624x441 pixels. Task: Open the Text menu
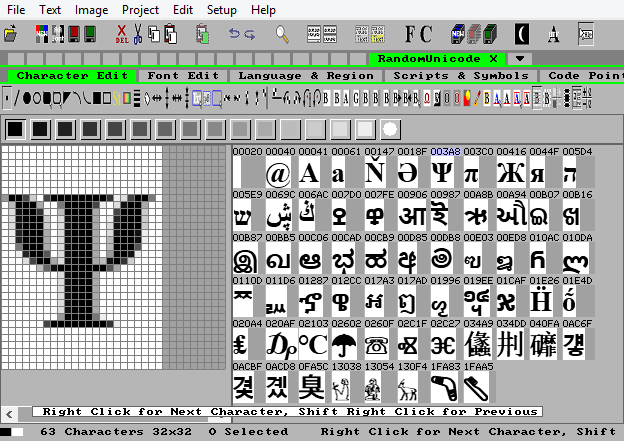pos(50,10)
